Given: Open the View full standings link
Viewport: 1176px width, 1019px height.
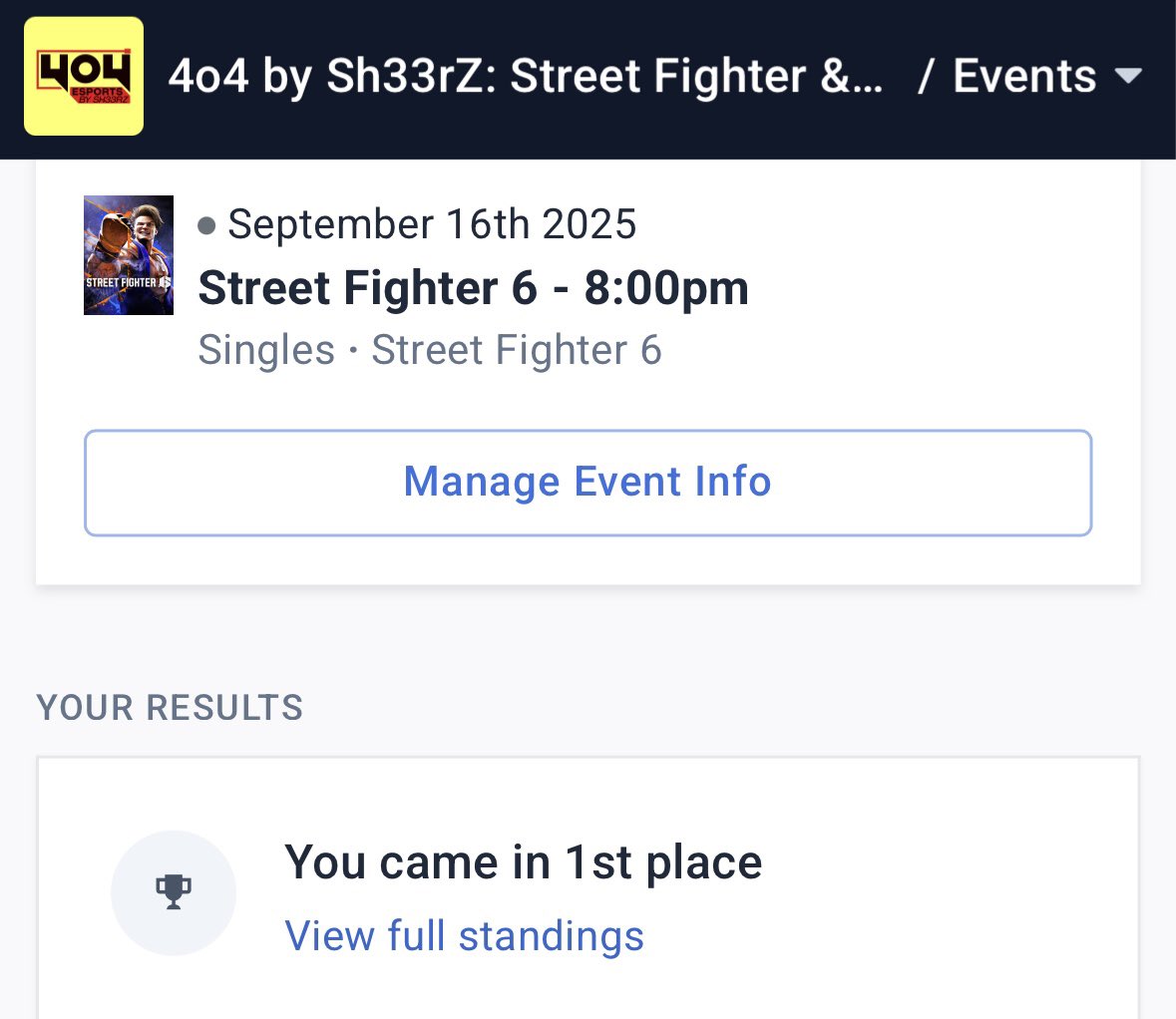Looking at the screenshot, I should click(464, 936).
